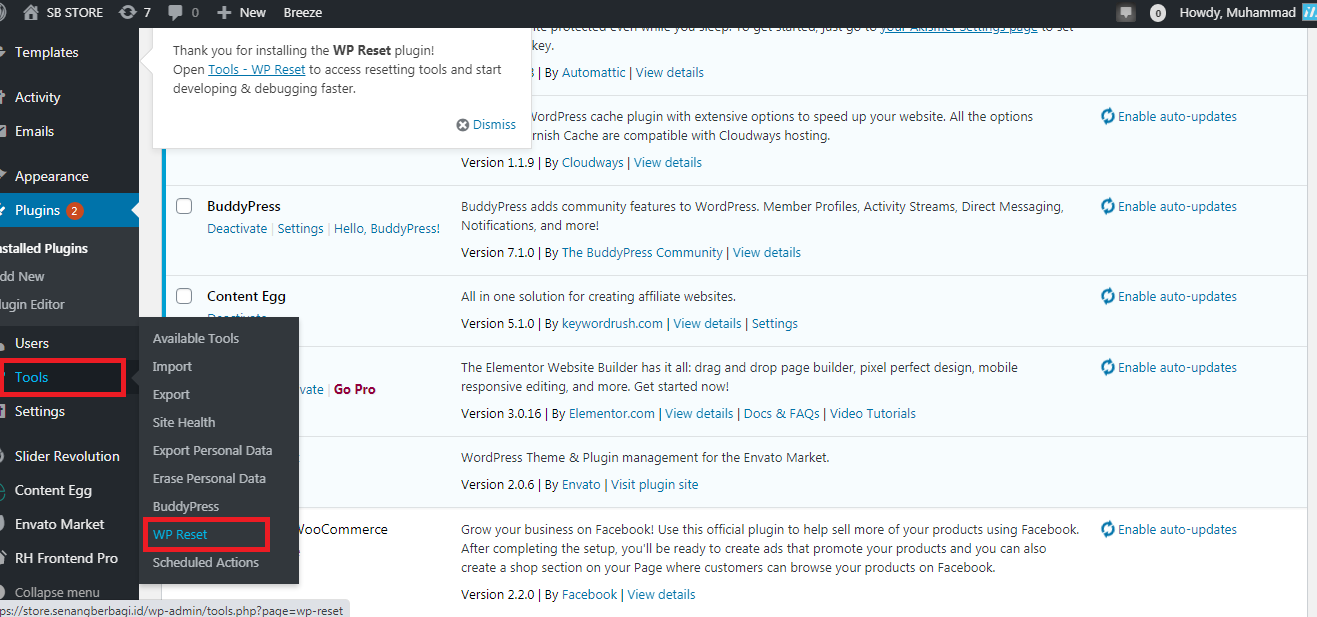Open Add New plugin submenu item
Viewport: 1317px width, 617px height.
click(x=23, y=276)
